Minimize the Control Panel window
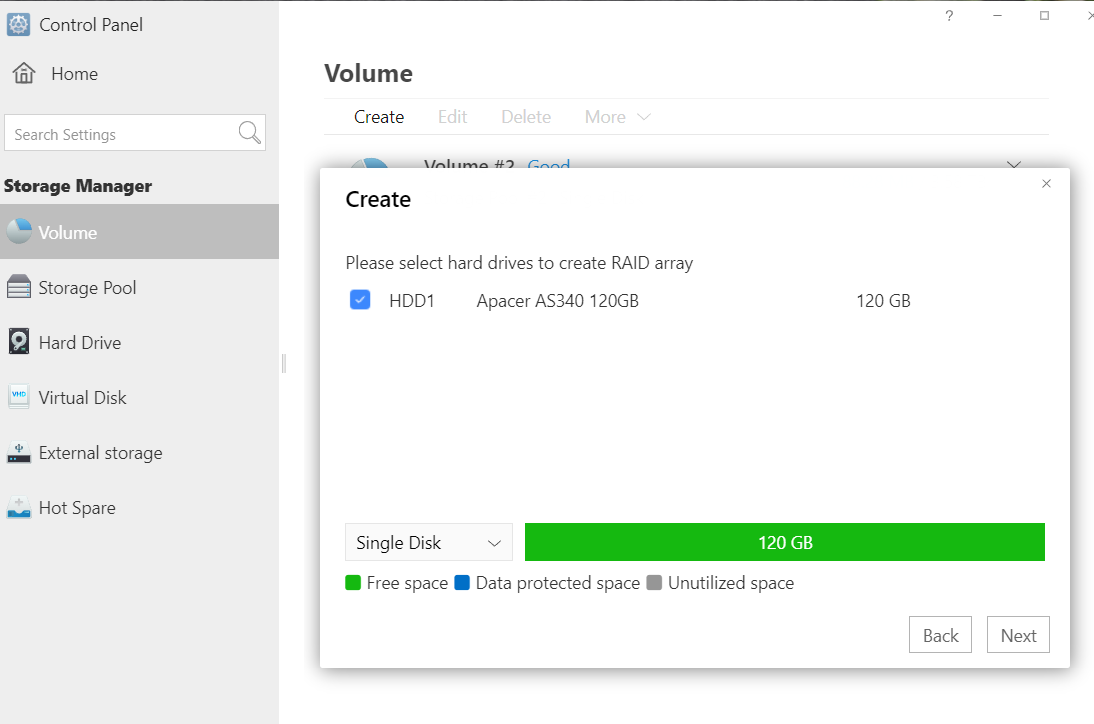 coord(998,15)
